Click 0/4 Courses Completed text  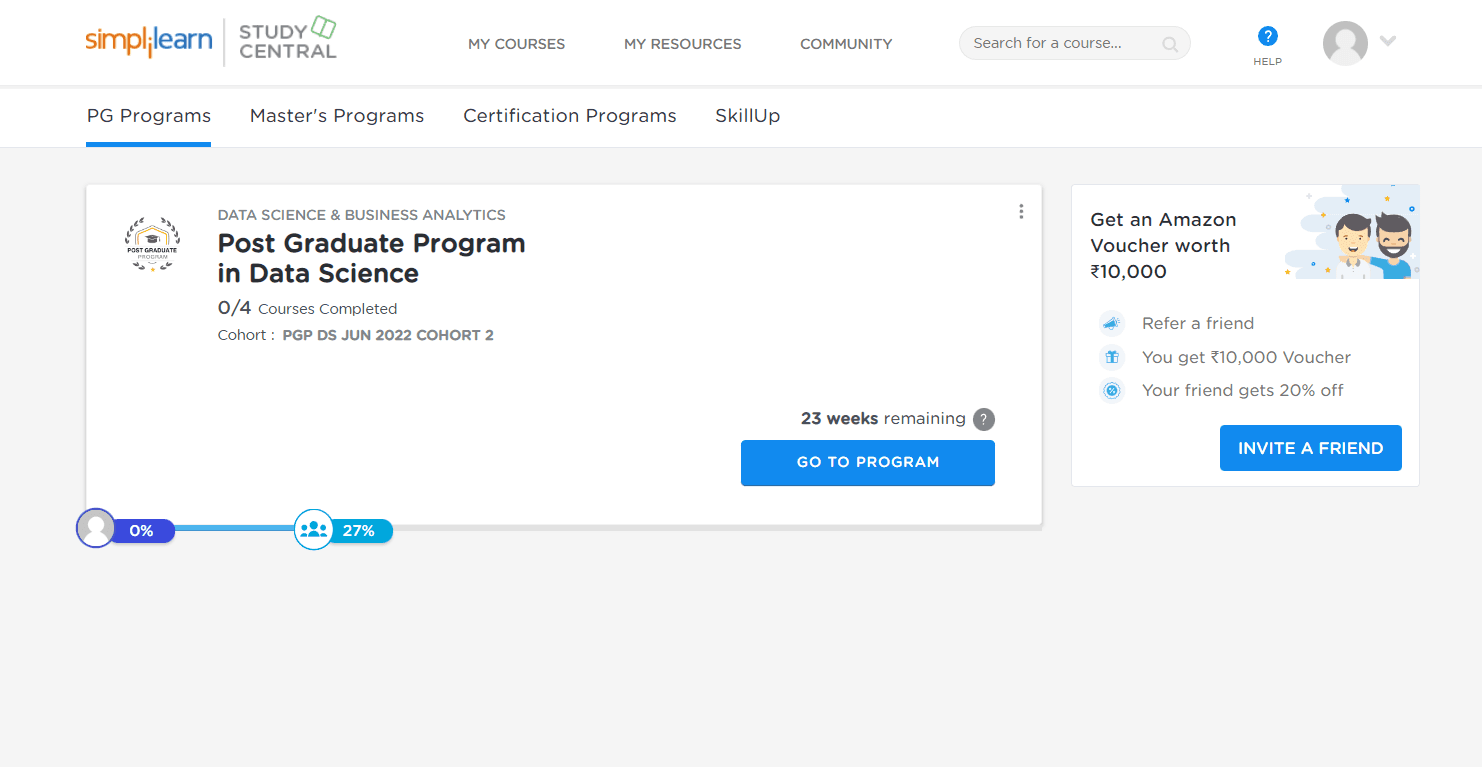tap(308, 308)
